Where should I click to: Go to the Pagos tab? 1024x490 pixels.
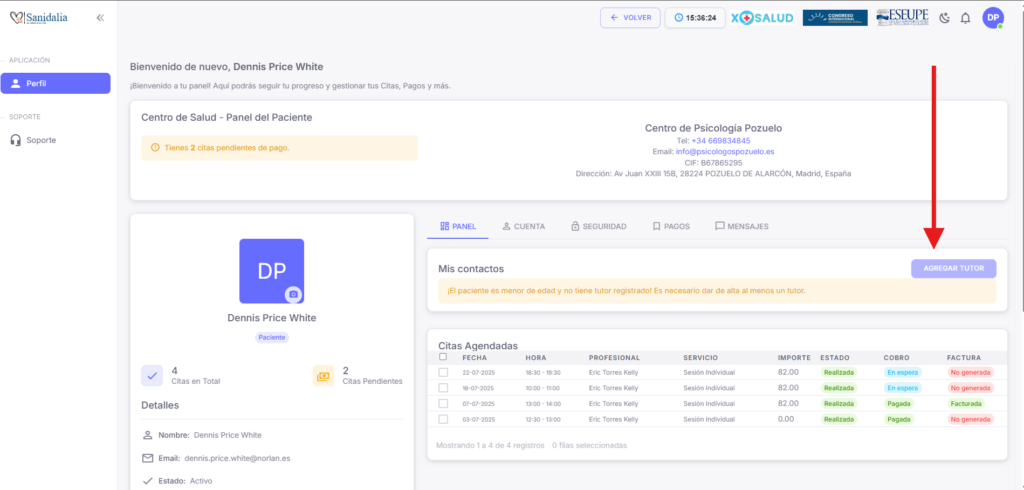[x=670, y=227]
